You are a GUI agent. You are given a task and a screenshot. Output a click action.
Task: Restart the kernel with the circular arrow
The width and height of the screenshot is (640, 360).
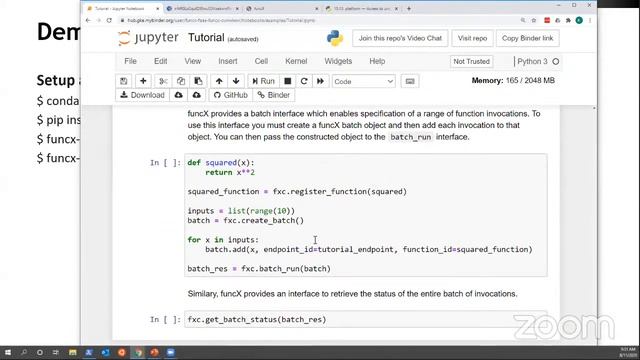coord(304,81)
